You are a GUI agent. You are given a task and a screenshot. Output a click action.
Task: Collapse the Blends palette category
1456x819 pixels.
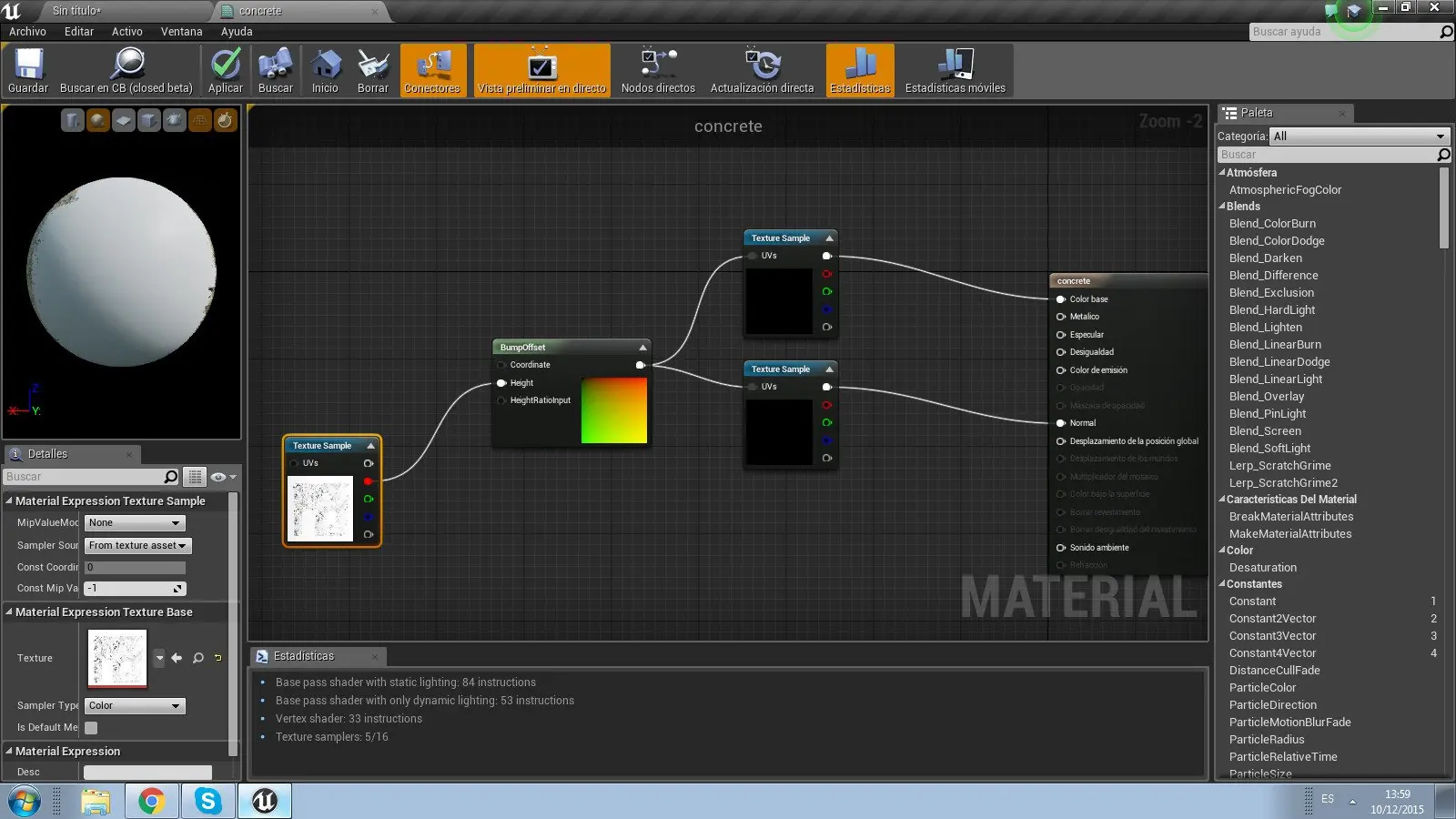pos(1222,207)
